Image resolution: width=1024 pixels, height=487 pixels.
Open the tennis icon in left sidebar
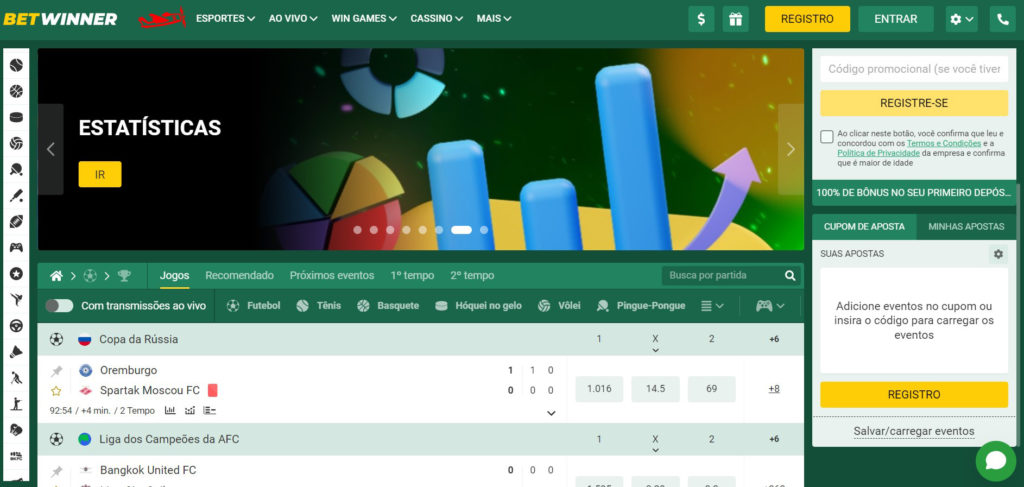coord(16,65)
